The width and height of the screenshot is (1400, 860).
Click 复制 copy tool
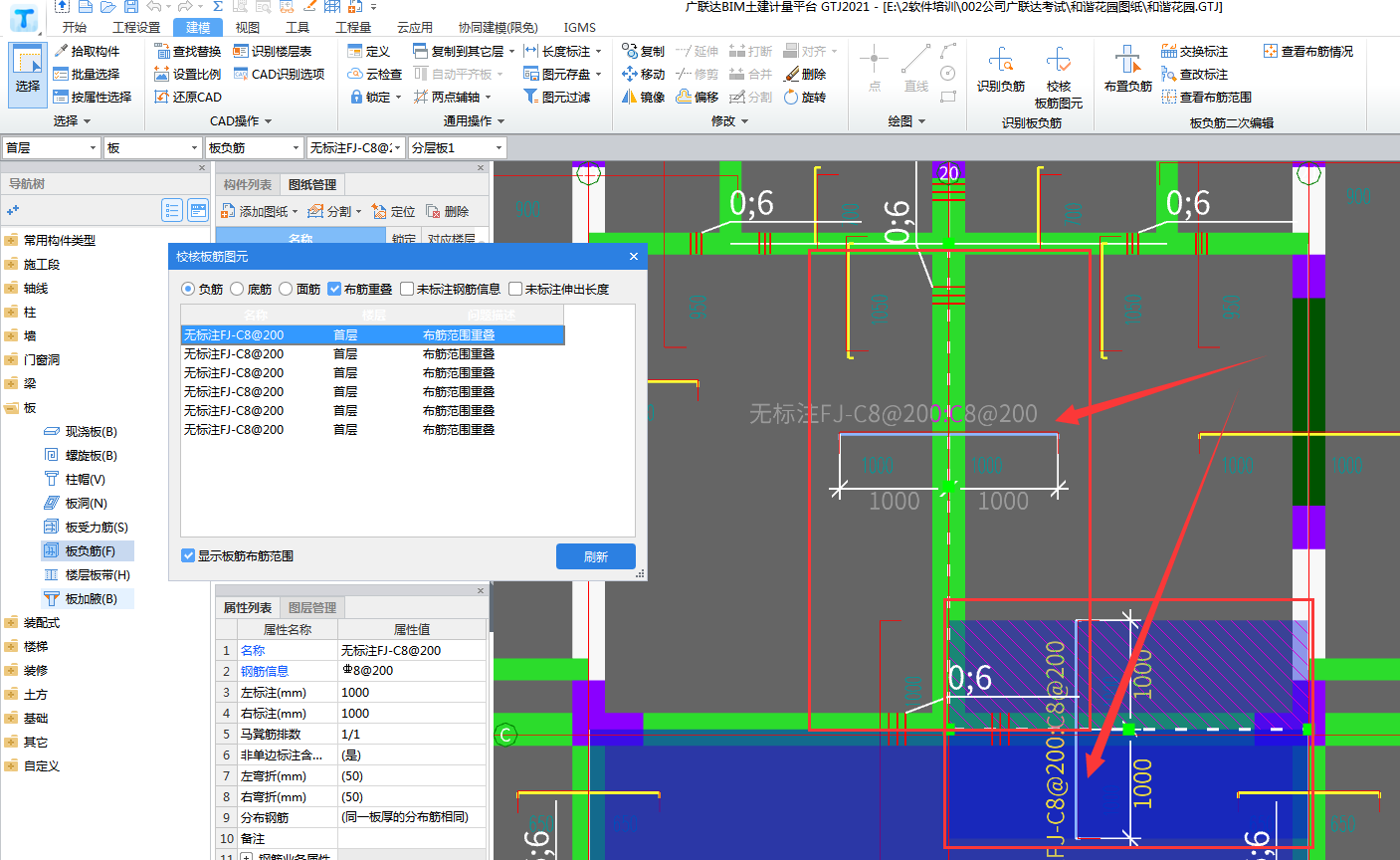pos(644,51)
